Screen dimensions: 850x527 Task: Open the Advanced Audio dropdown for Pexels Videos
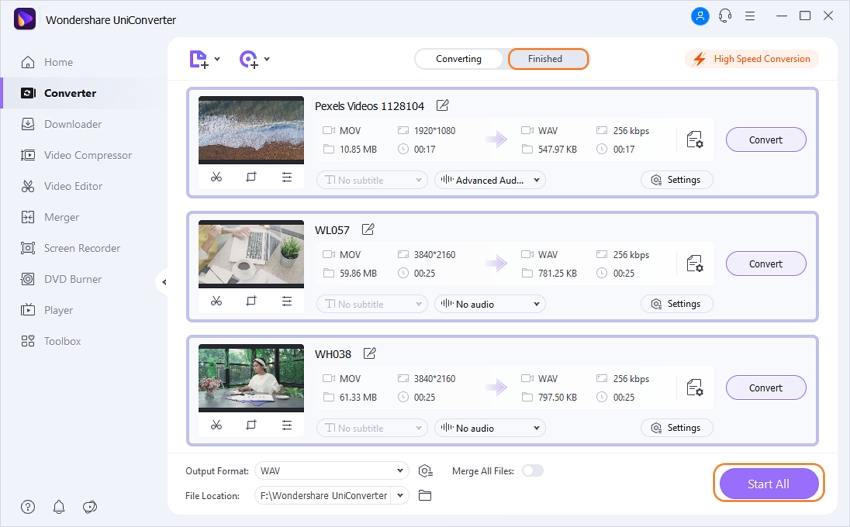pos(490,180)
